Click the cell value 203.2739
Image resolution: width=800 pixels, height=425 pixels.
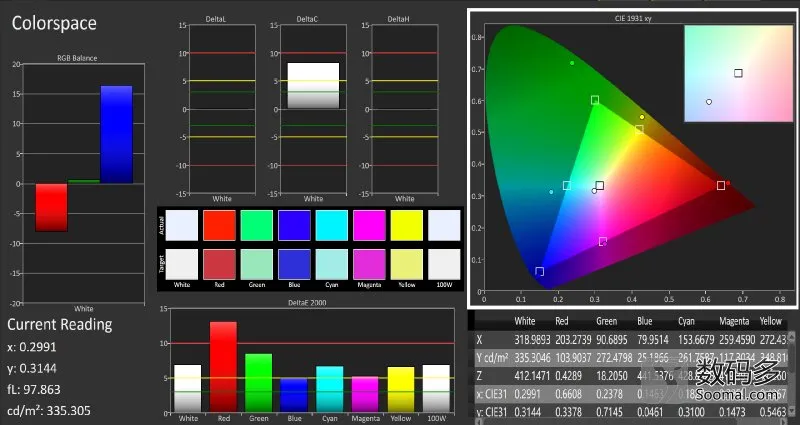point(573,340)
